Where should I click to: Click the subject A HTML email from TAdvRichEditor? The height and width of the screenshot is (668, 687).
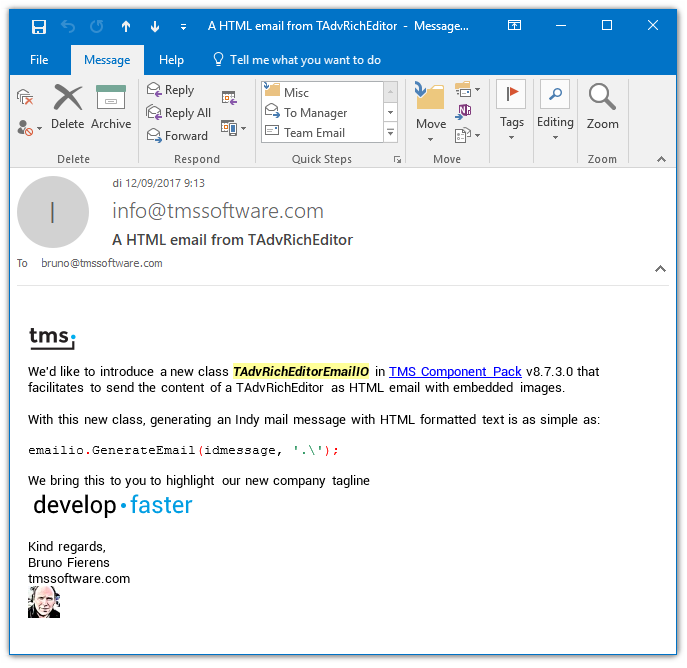pyautogui.click(x=232, y=240)
